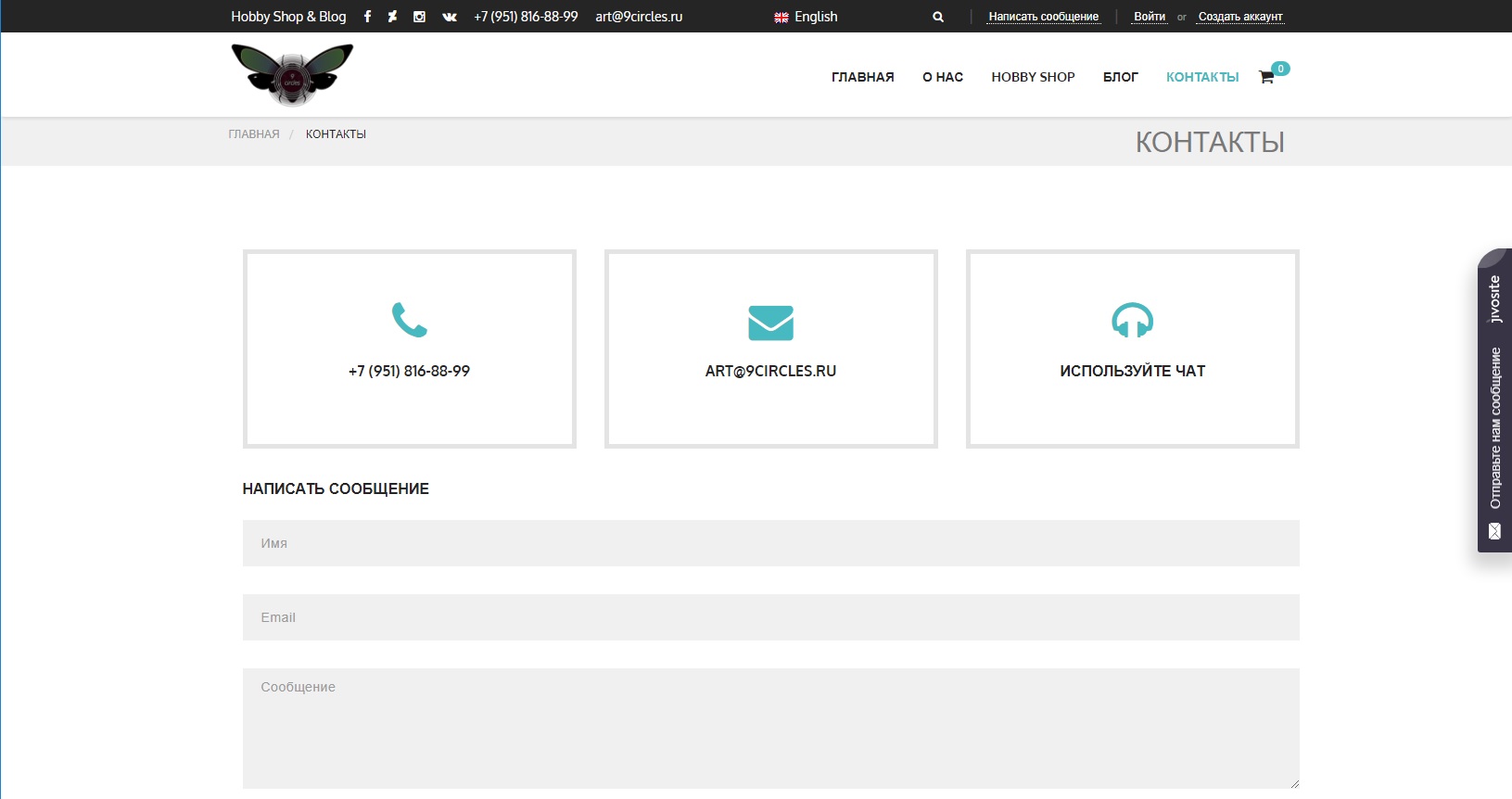Click the Instagram icon in header

[419, 17]
